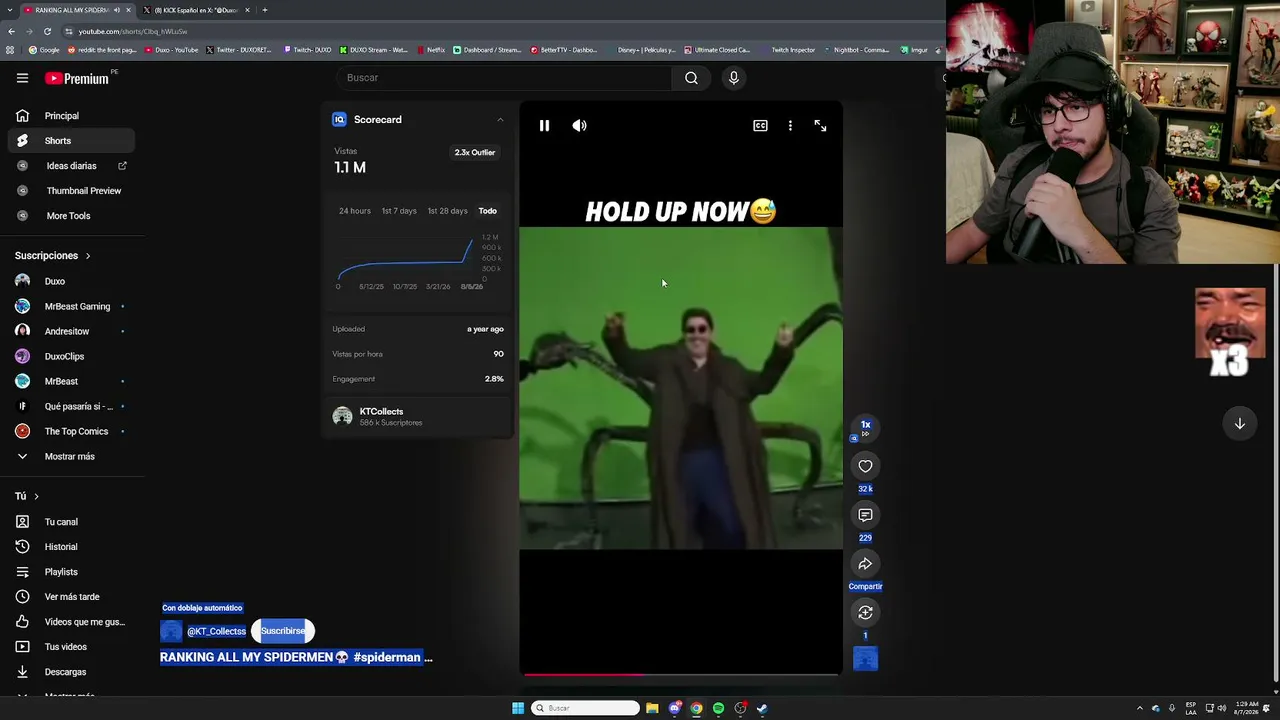This screenshot has width=1280, height=720.
Task: Open Steam from the taskbar
Action: coord(762,708)
